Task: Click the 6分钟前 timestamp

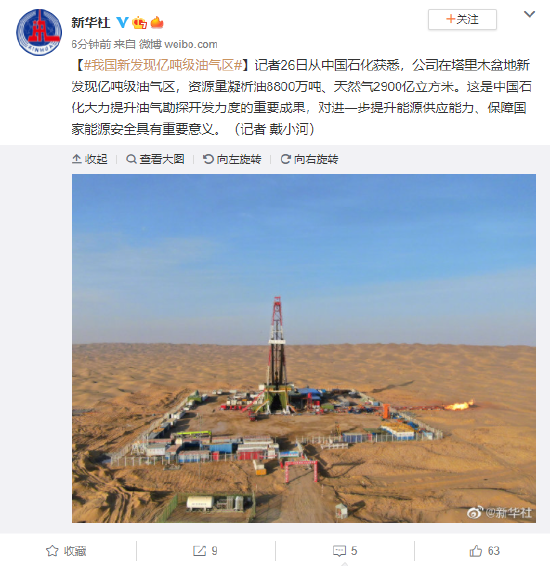Action: coord(91,44)
